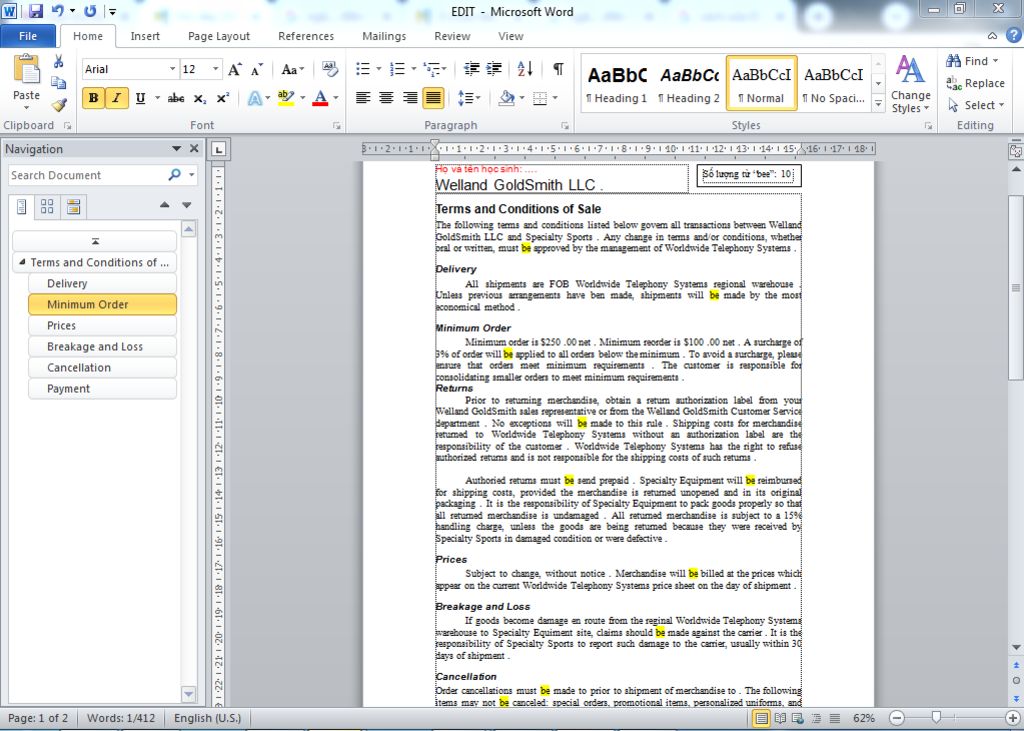Click the Cut scissors icon

pyautogui.click(x=58, y=62)
